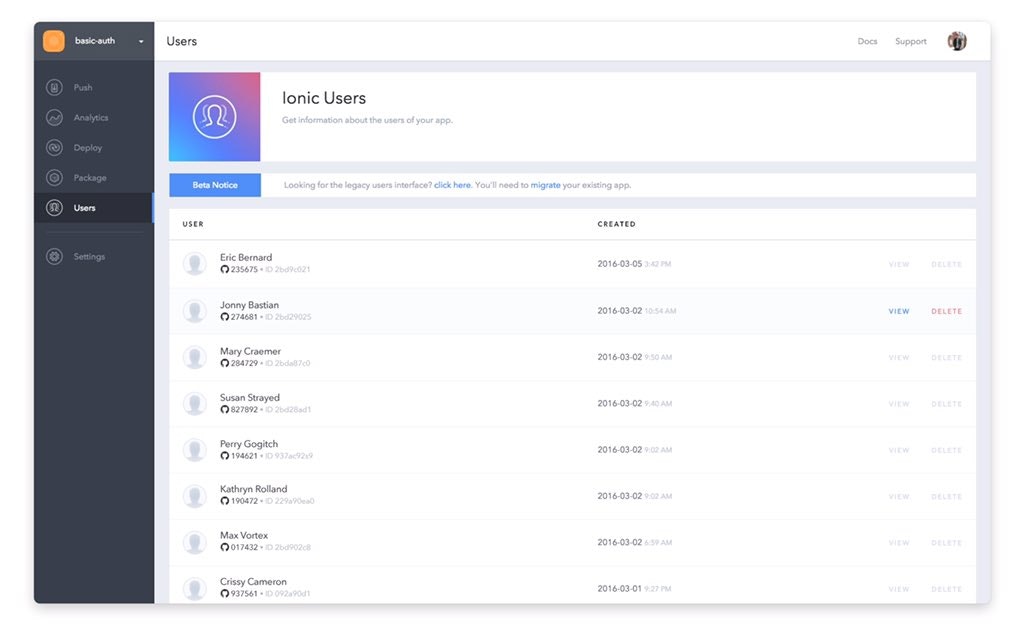Click Mary Craemer's avatar icon
The image size is (1024, 640).
(x=195, y=357)
